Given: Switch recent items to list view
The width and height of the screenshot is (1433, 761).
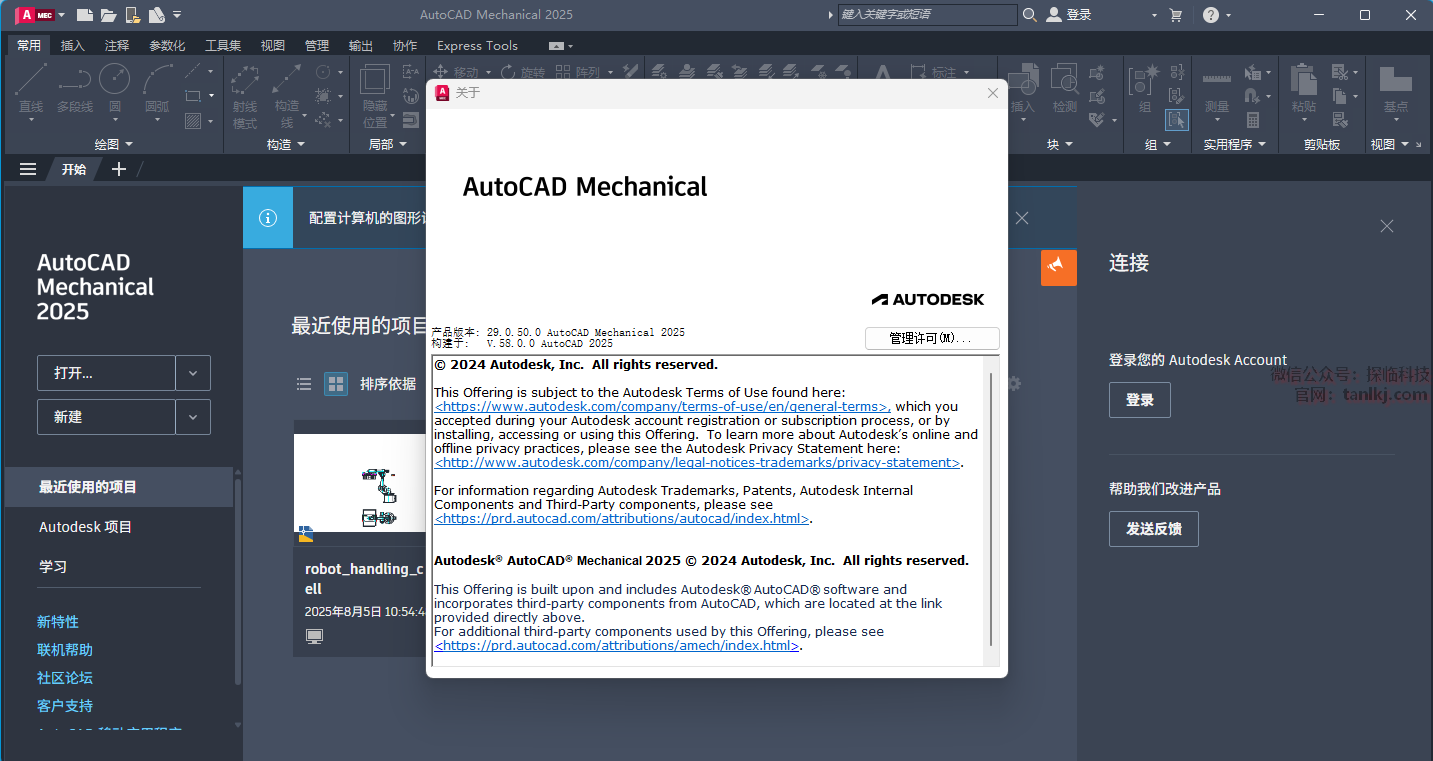Looking at the screenshot, I should (304, 384).
